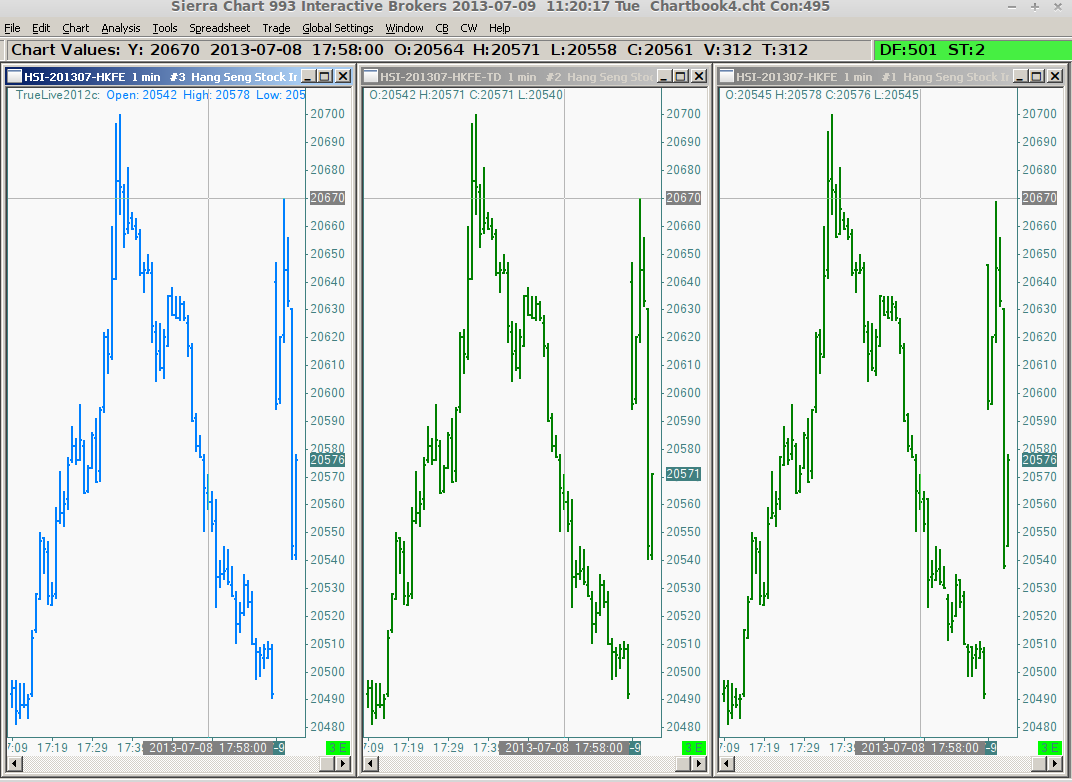Image resolution: width=1072 pixels, height=782 pixels.
Task: Open the Trade menu
Action: pos(276,28)
